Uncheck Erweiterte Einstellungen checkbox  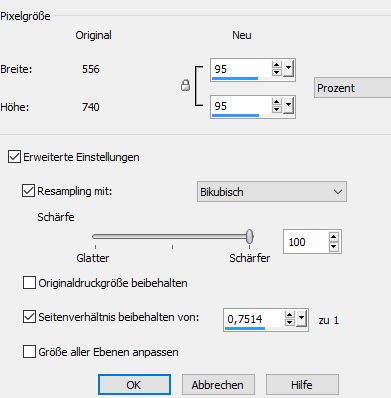click(x=14, y=157)
